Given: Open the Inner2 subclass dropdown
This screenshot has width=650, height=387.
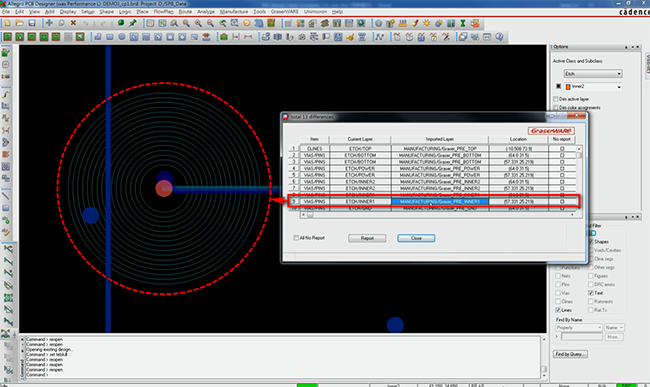Looking at the screenshot, I should (593, 87).
